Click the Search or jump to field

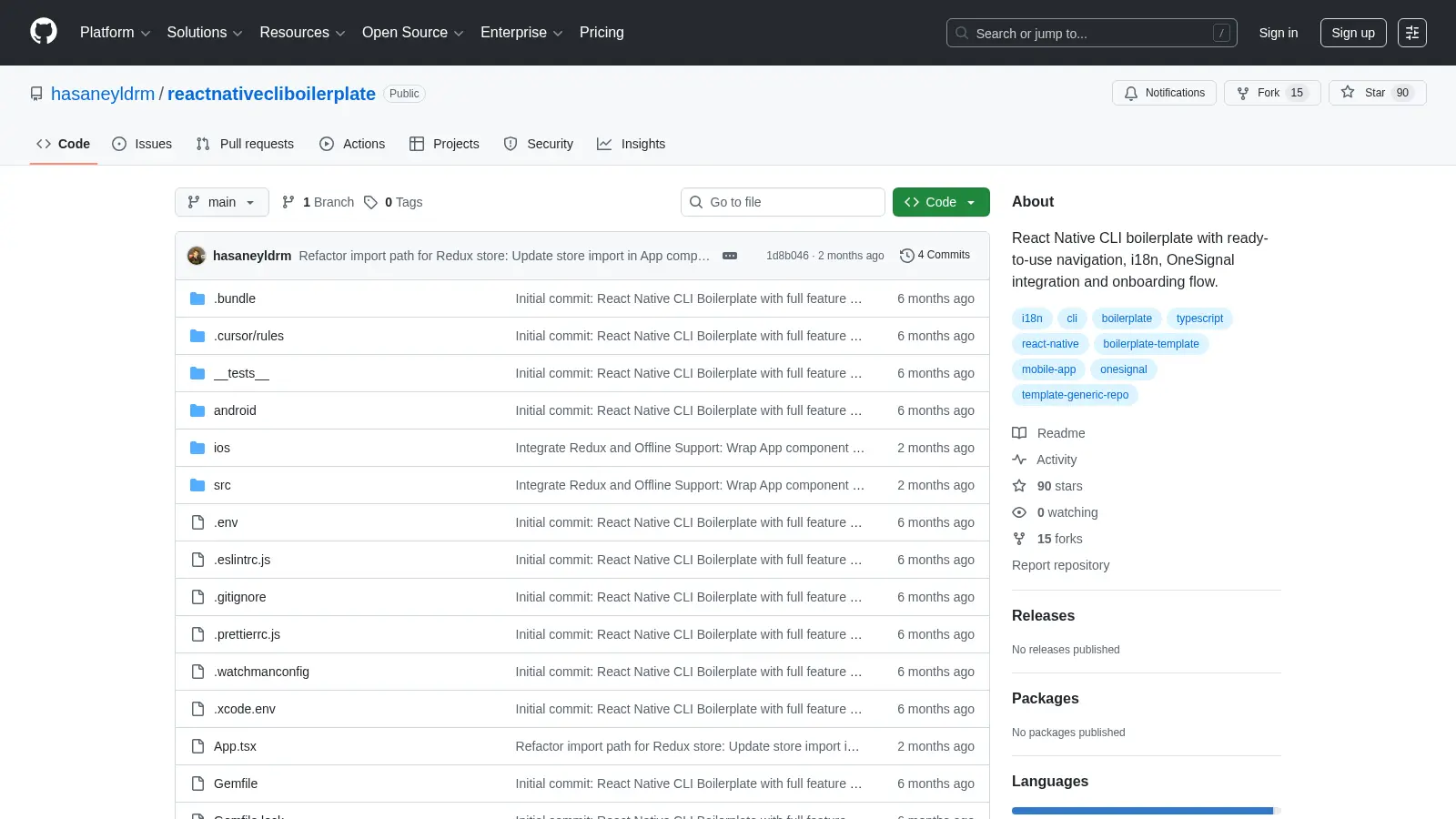click(1091, 33)
